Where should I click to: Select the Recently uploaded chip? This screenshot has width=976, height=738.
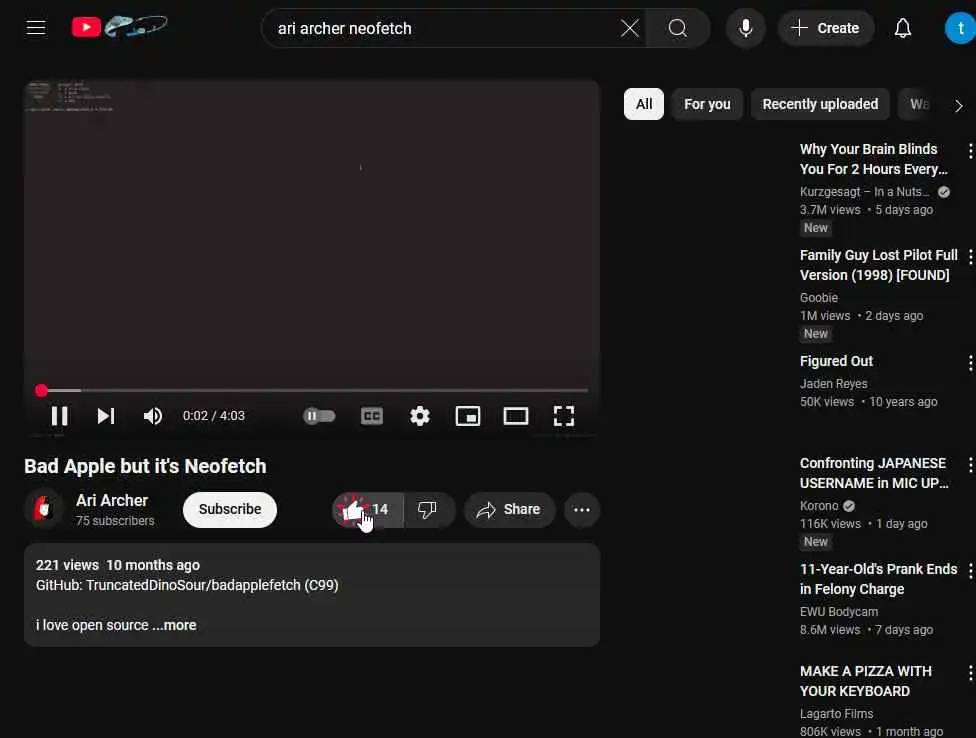(x=820, y=104)
